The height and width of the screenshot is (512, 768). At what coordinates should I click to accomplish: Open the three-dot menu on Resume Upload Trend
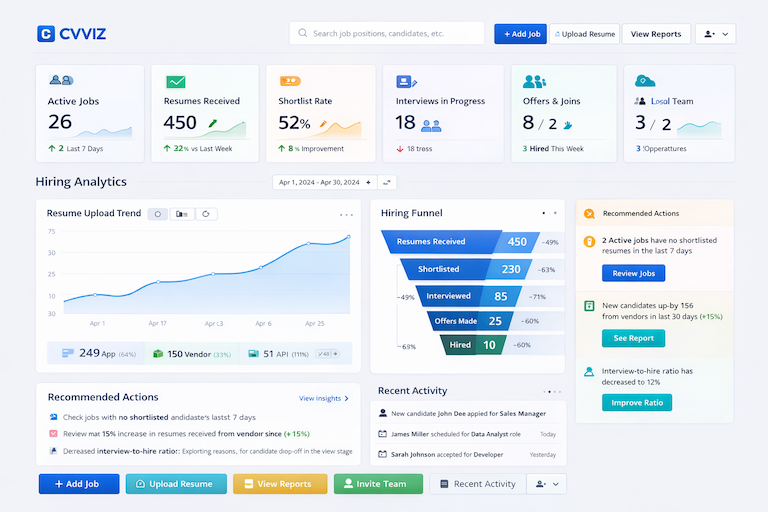pyautogui.click(x=346, y=215)
